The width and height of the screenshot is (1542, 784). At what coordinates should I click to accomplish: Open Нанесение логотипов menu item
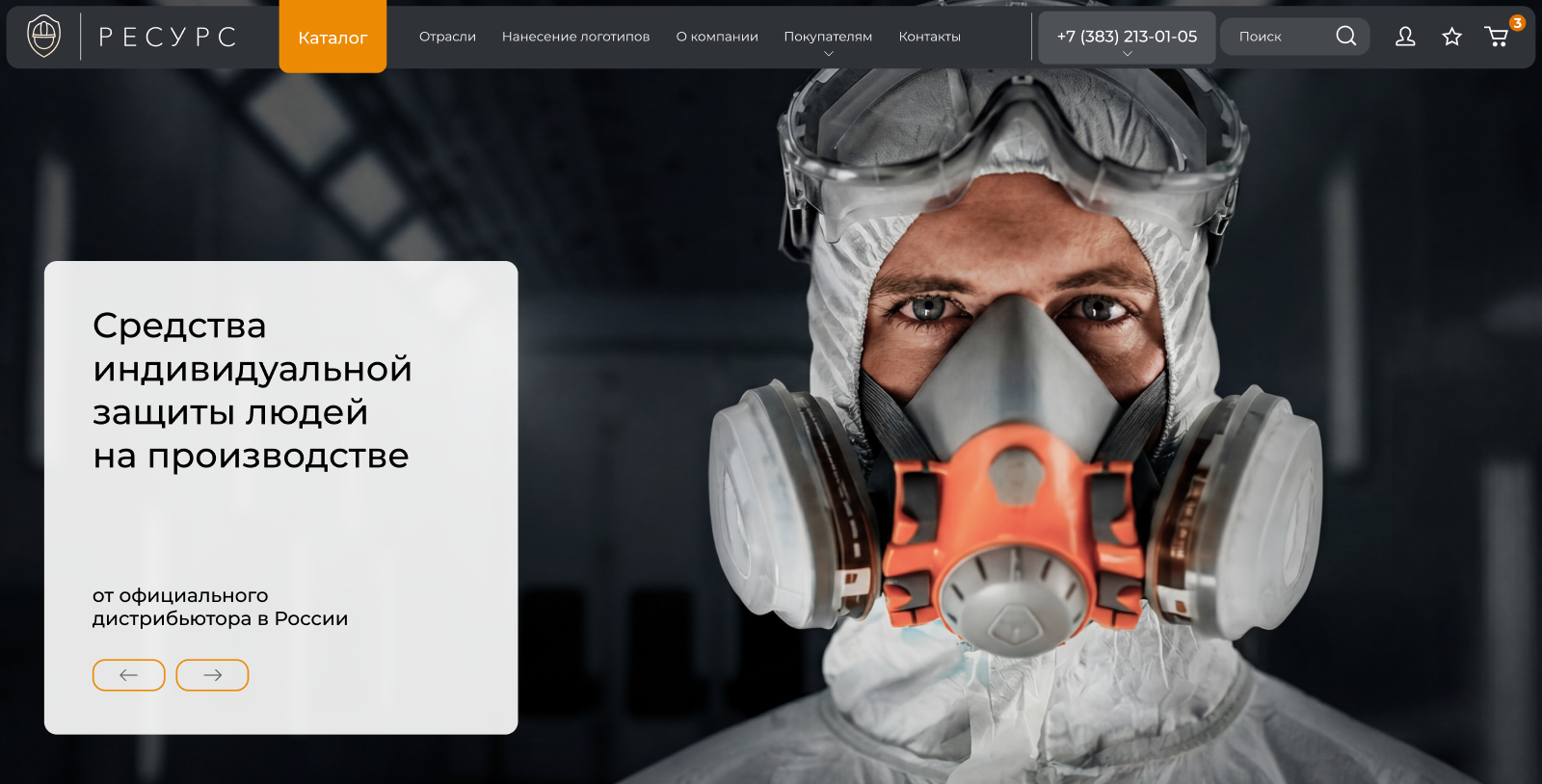click(575, 37)
